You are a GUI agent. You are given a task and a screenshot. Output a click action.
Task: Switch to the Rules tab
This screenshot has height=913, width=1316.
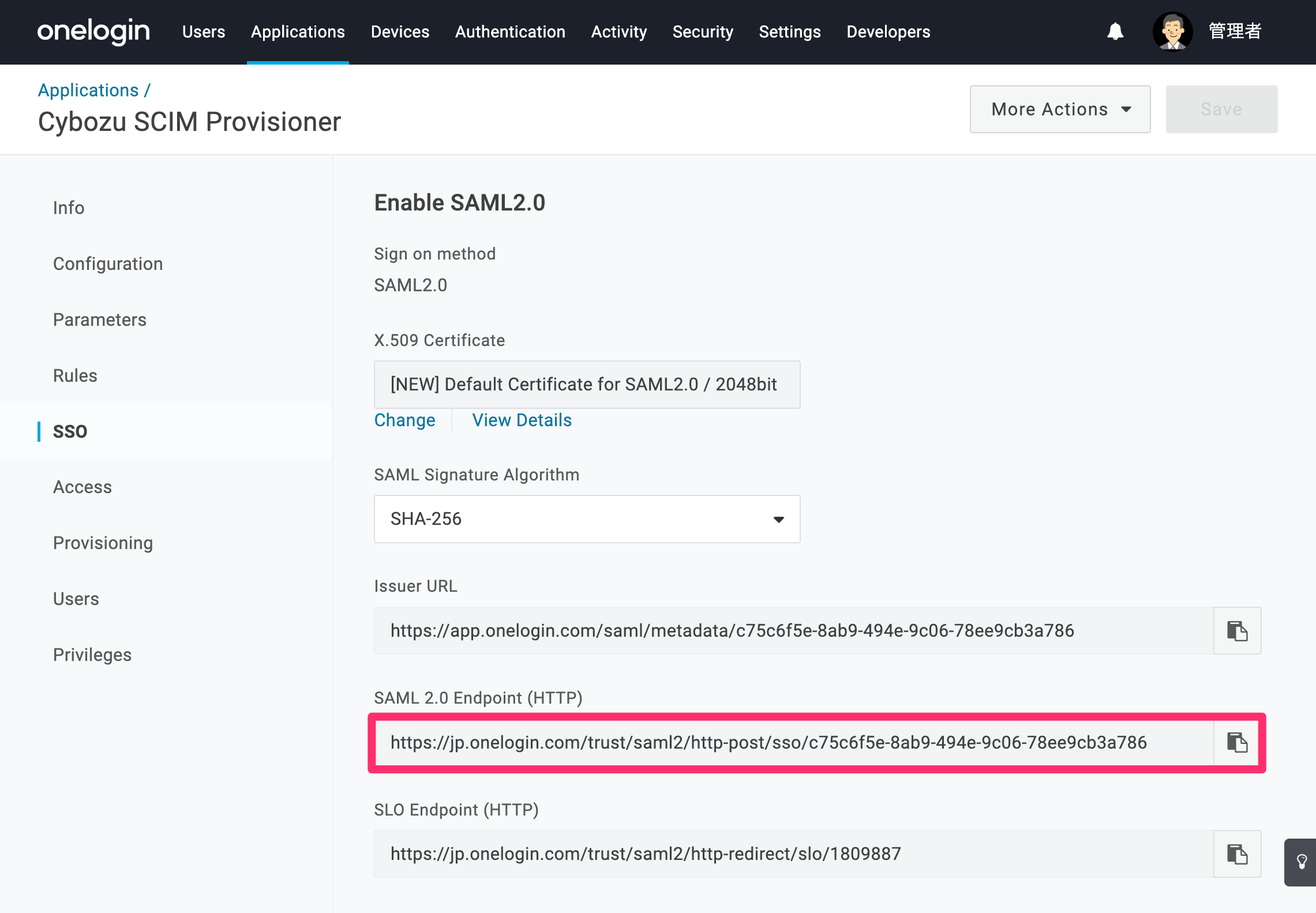tap(75, 375)
